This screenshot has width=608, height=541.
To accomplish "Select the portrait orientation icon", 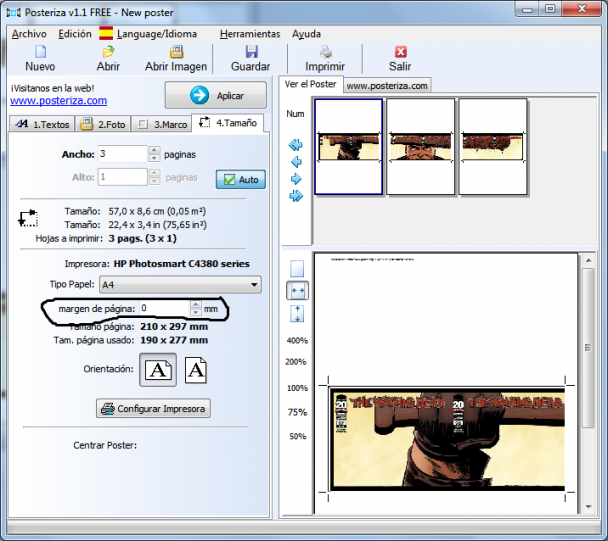I will (197, 370).
